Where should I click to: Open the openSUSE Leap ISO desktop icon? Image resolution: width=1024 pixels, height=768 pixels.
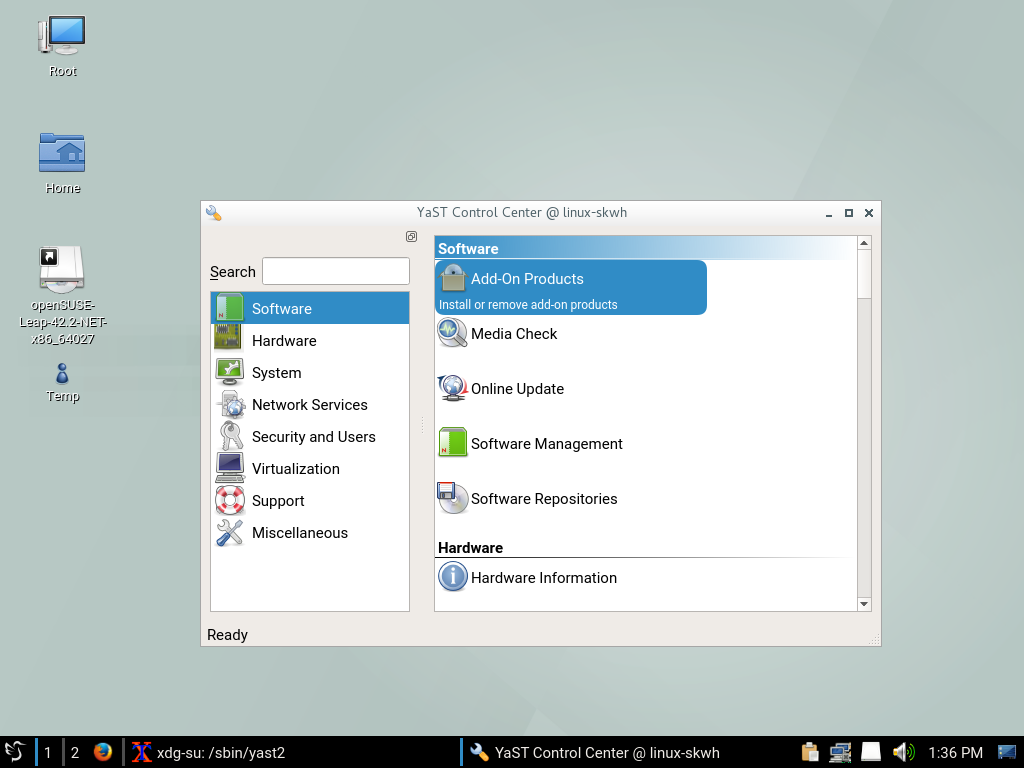click(x=62, y=270)
